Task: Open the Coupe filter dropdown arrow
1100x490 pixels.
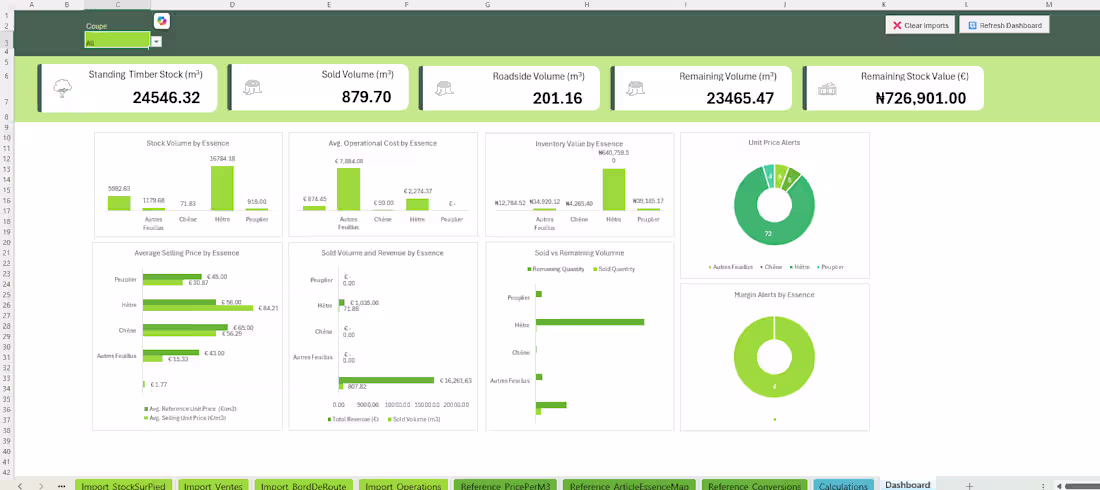Action: 156,42
